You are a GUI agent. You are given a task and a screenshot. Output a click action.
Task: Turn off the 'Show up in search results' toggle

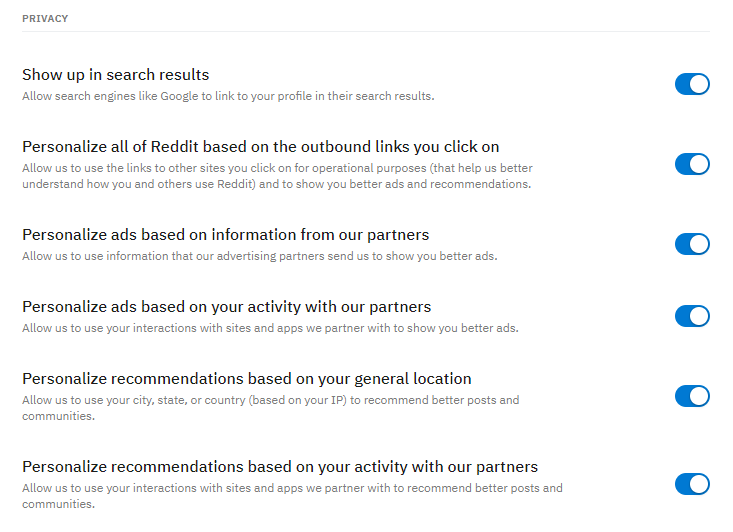[692, 84]
